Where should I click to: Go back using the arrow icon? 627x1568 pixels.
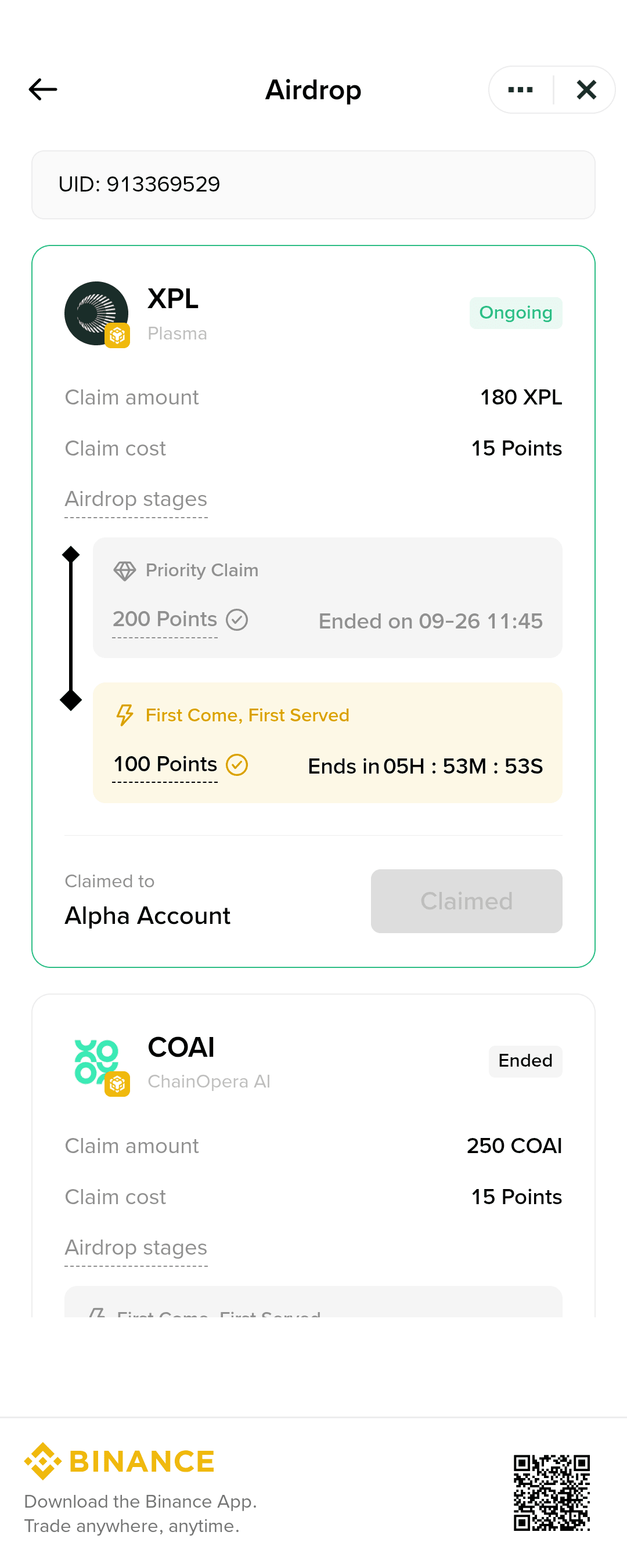42,89
